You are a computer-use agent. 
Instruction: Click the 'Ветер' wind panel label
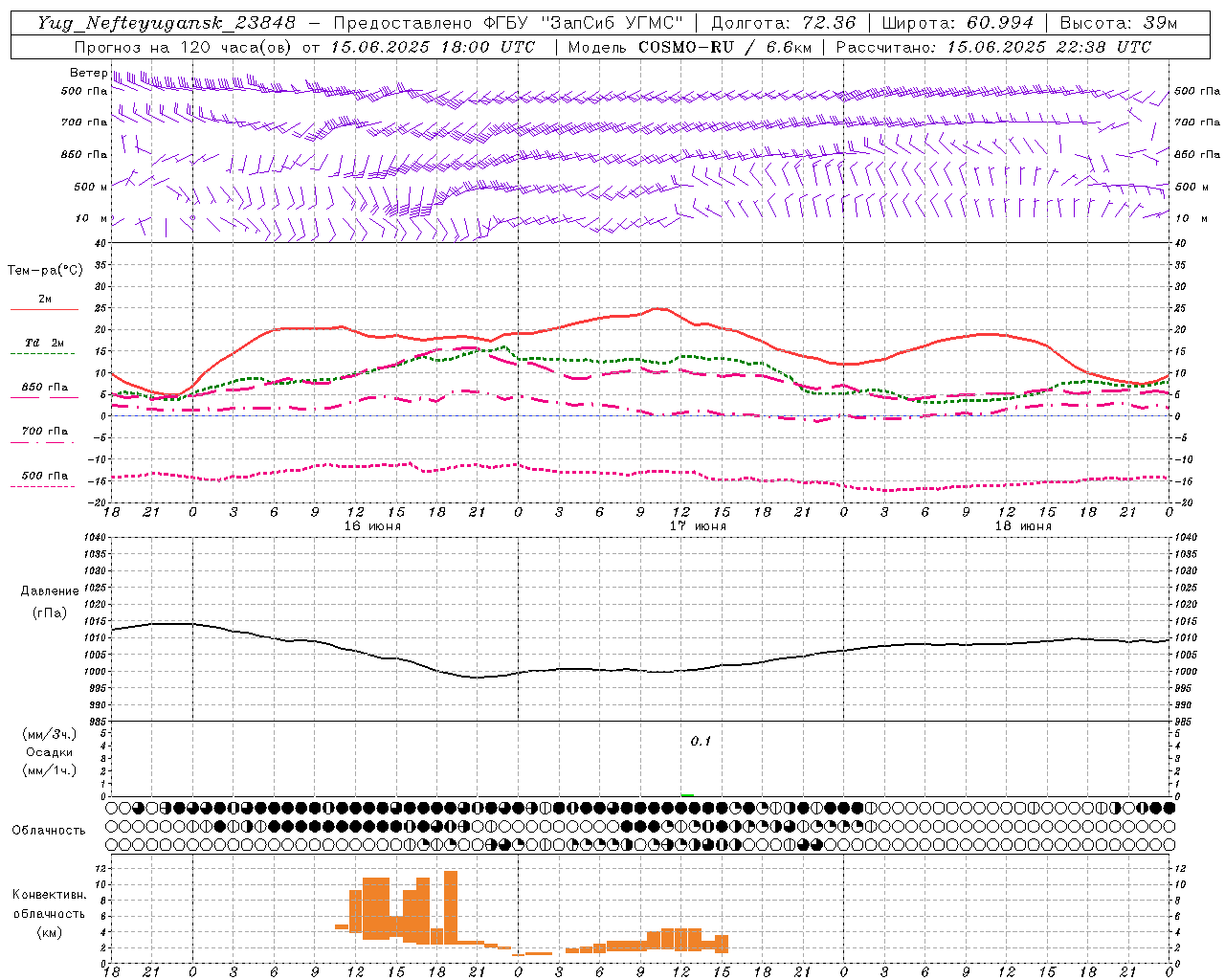click(x=88, y=73)
